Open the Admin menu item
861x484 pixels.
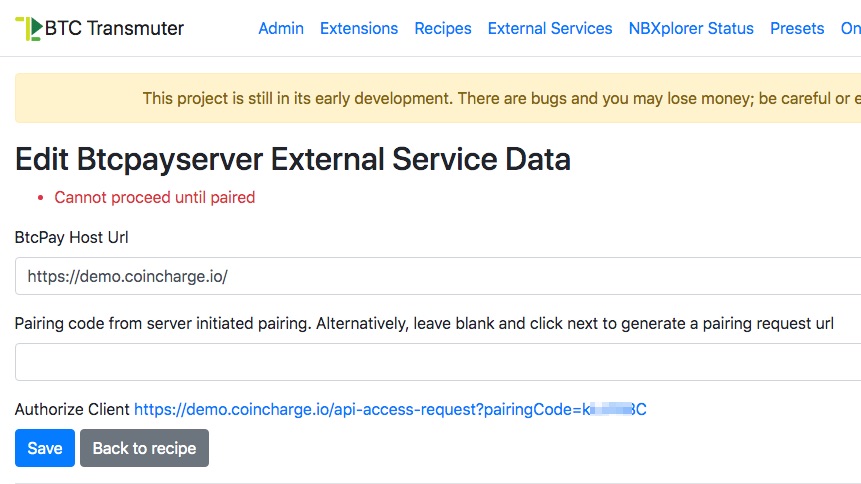(281, 29)
